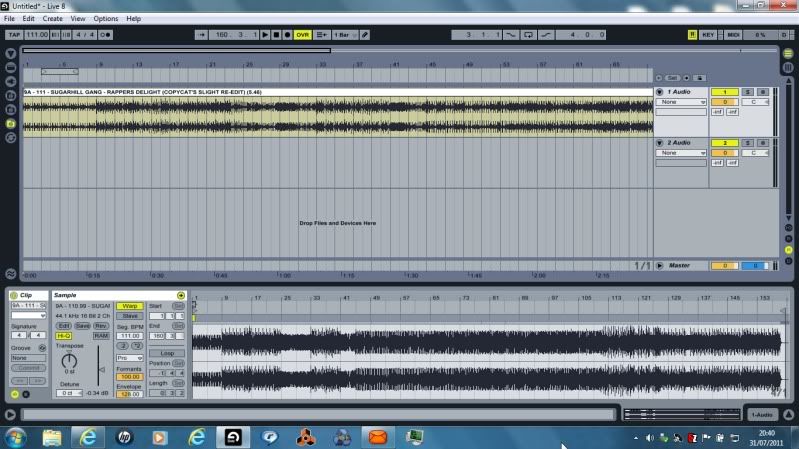Click the global Record button
Image resolution: width=799 pixels, height=449 pixels.
coord(288,35)
